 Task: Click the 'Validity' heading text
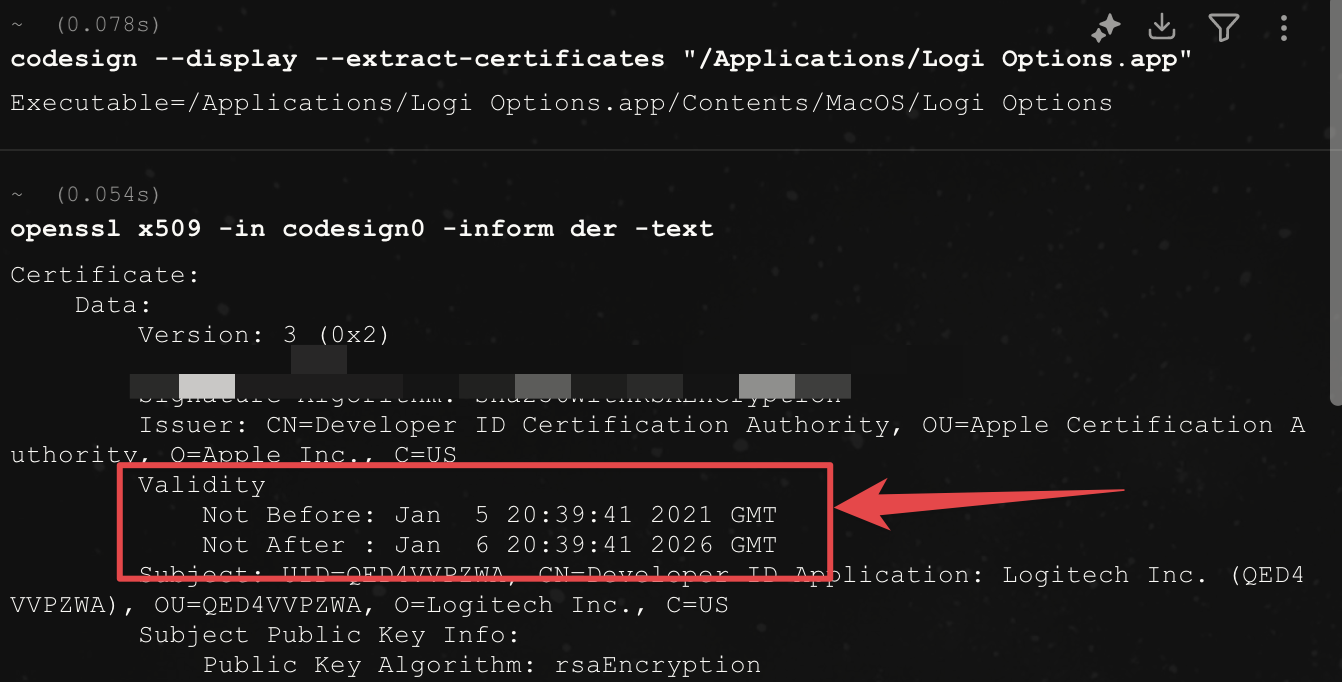pyautogui.click(x=202, y=485)
